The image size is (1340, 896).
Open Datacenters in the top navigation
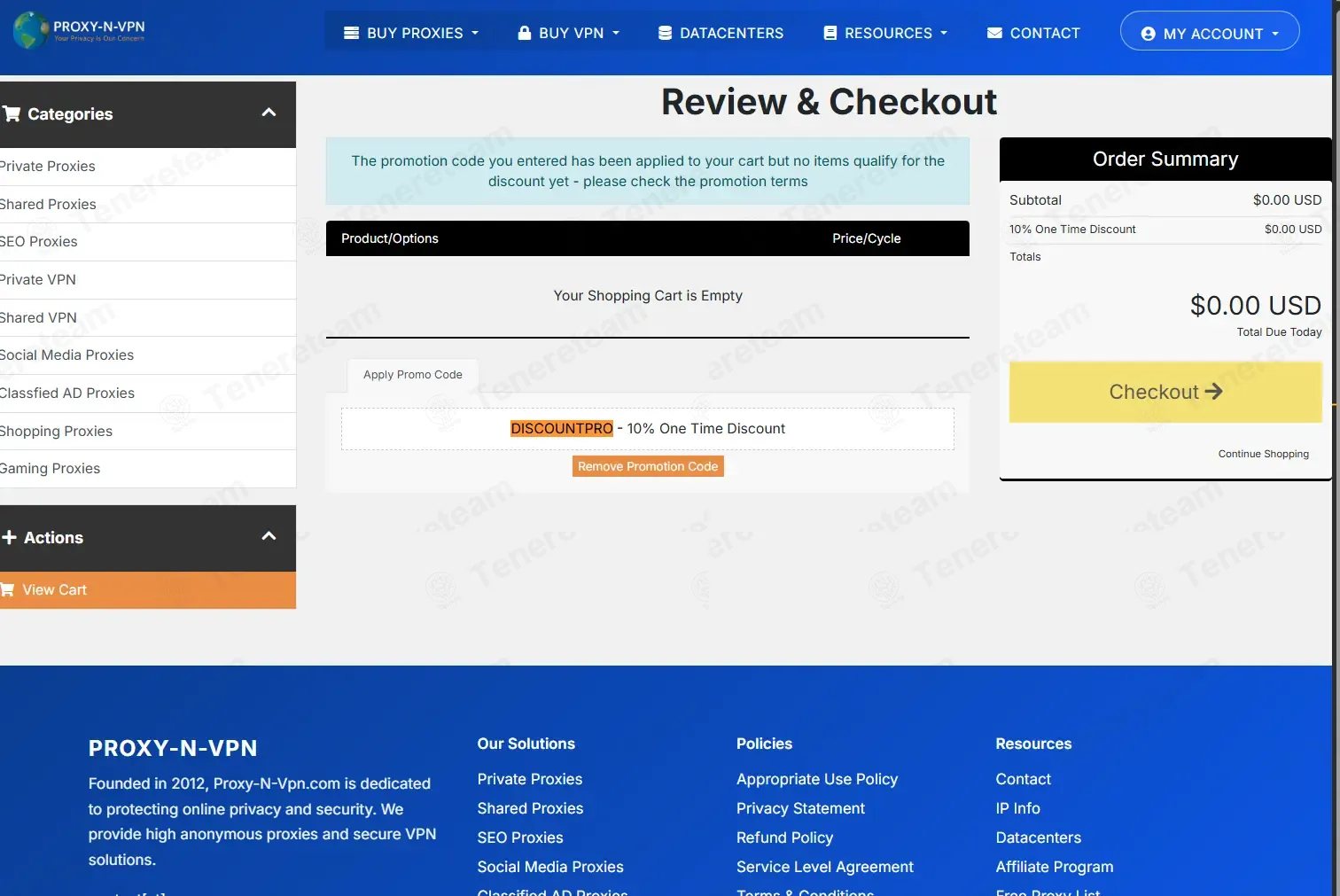(x=721, y=33)
